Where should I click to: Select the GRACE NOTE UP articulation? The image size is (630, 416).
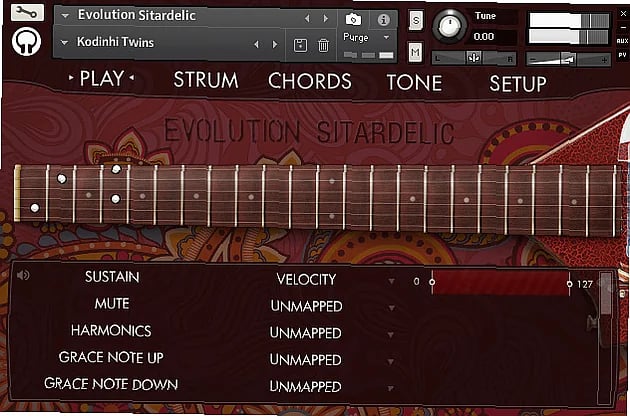pos(111,357)
